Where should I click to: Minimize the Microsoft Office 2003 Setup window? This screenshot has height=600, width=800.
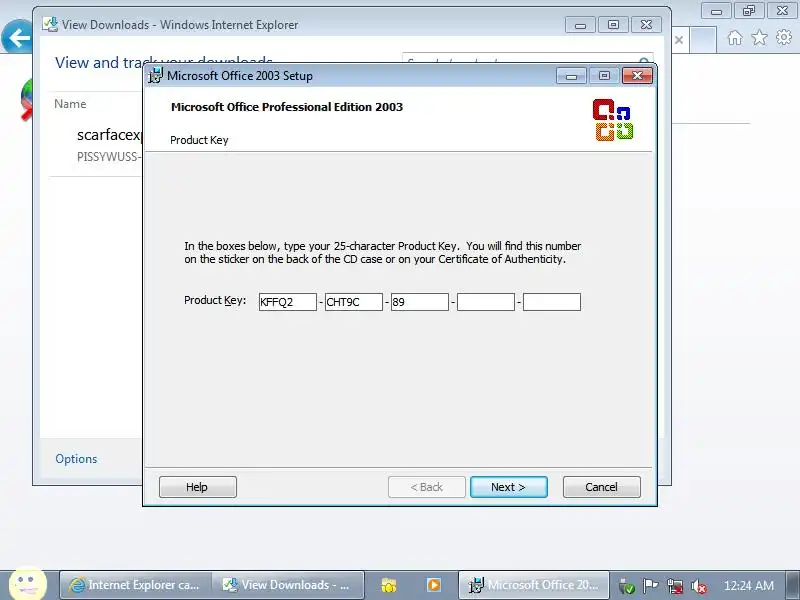click(571, 76)
